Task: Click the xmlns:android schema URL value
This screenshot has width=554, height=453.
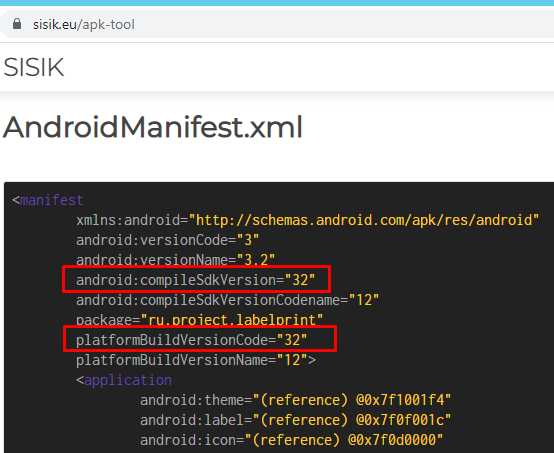Action: point(364,220)
